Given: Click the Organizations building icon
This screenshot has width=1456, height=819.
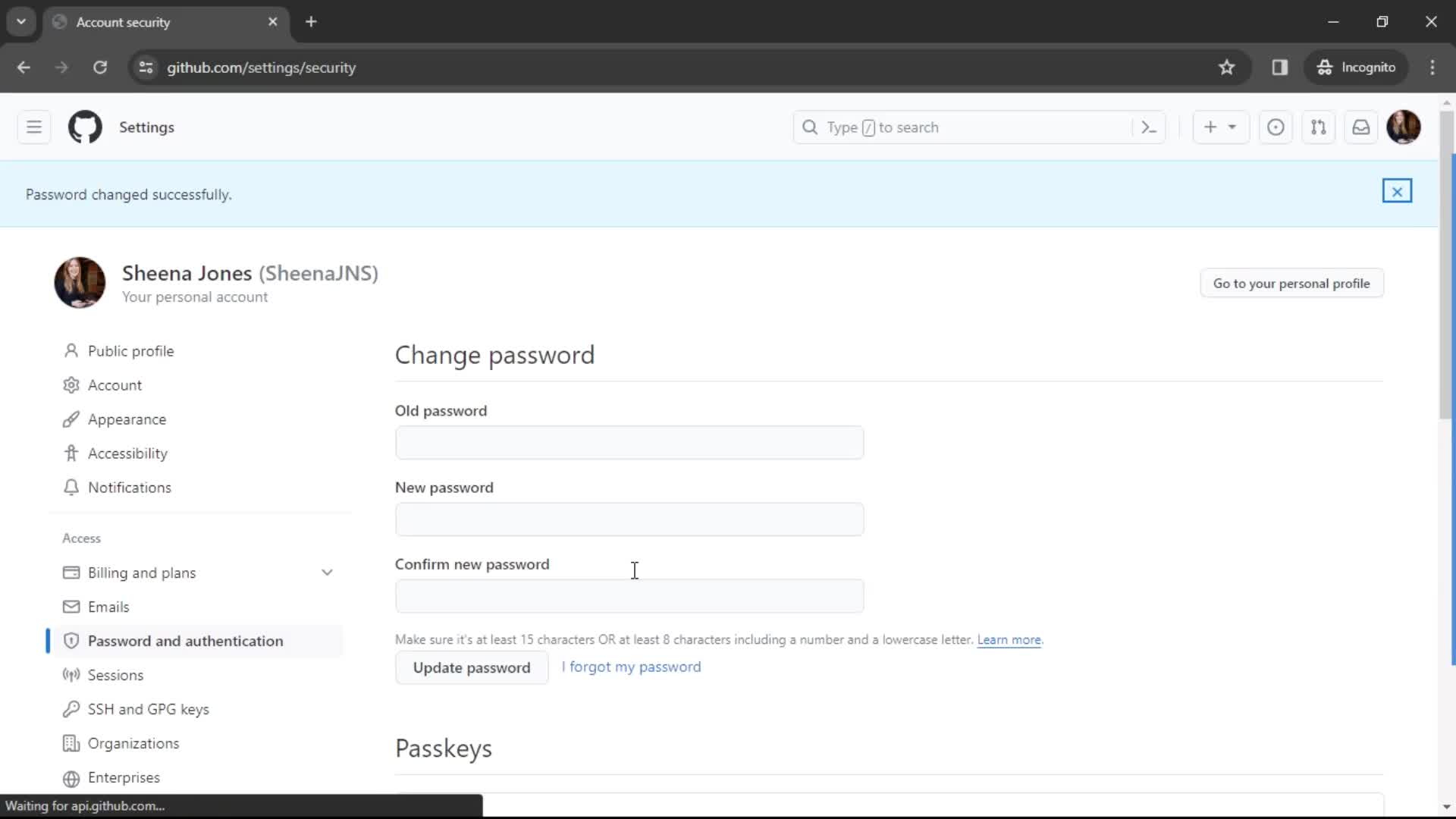Looking at the screenshot, I should click(71, 743).
